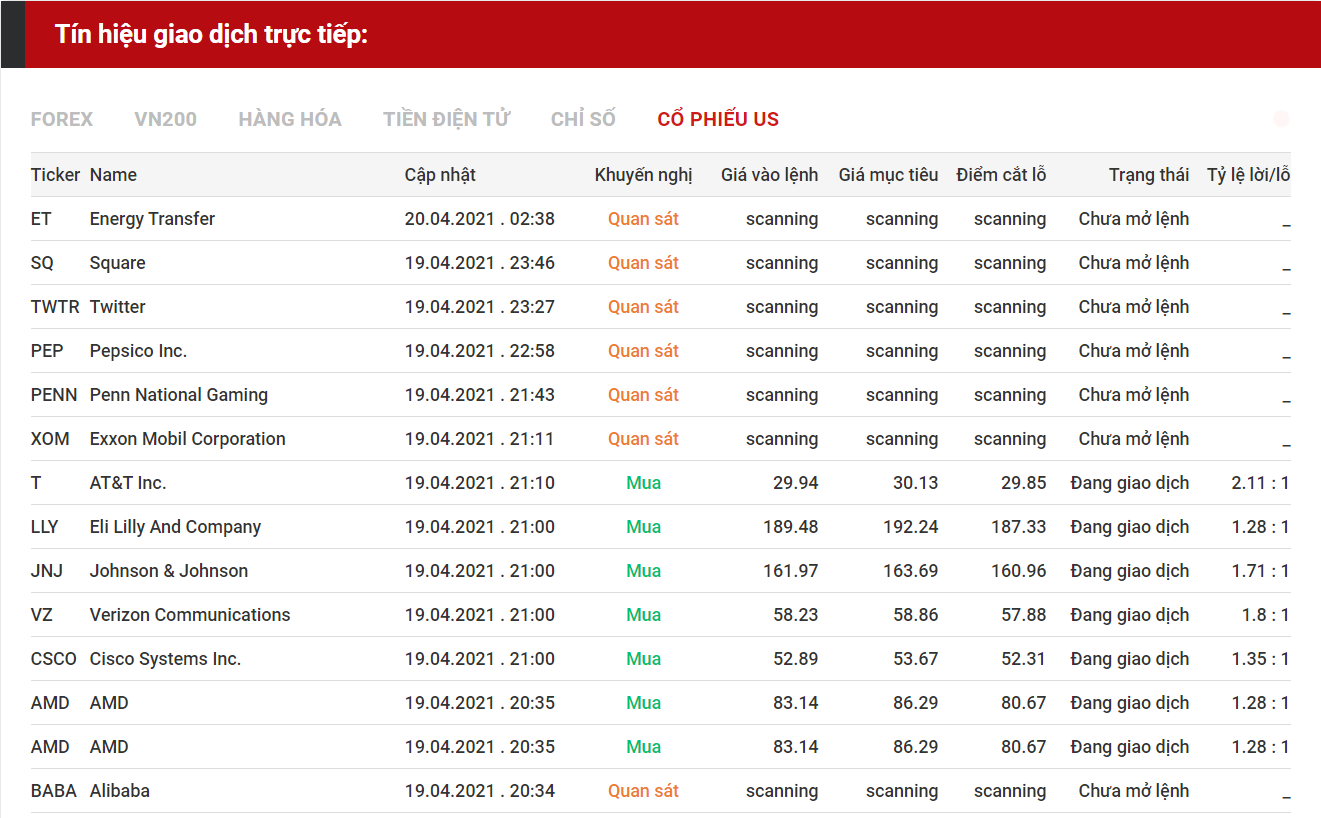Select the BABA ticker

(54, 791)
